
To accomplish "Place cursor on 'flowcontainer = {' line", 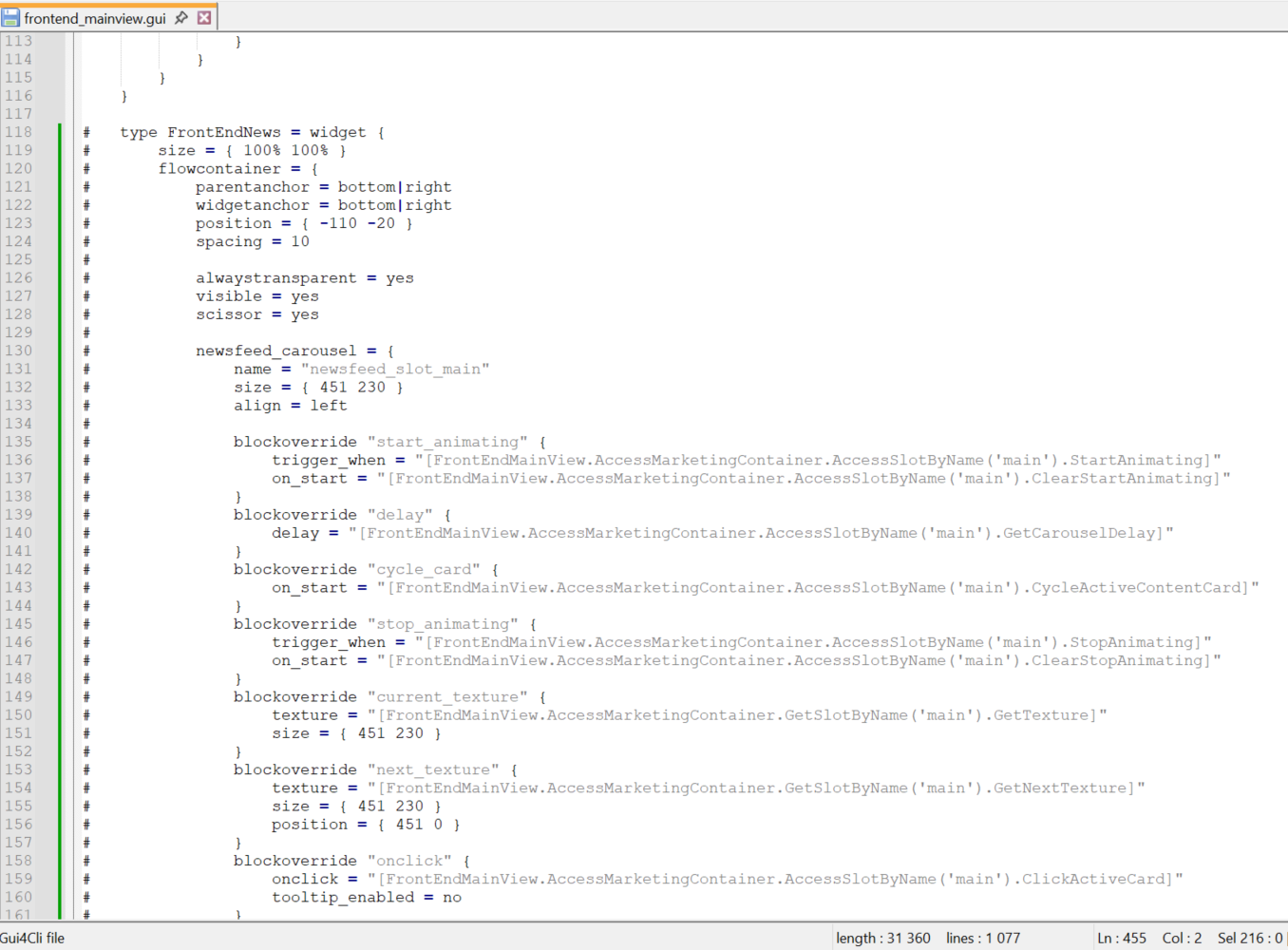I will pyautogui.click(x=238, y=168).
